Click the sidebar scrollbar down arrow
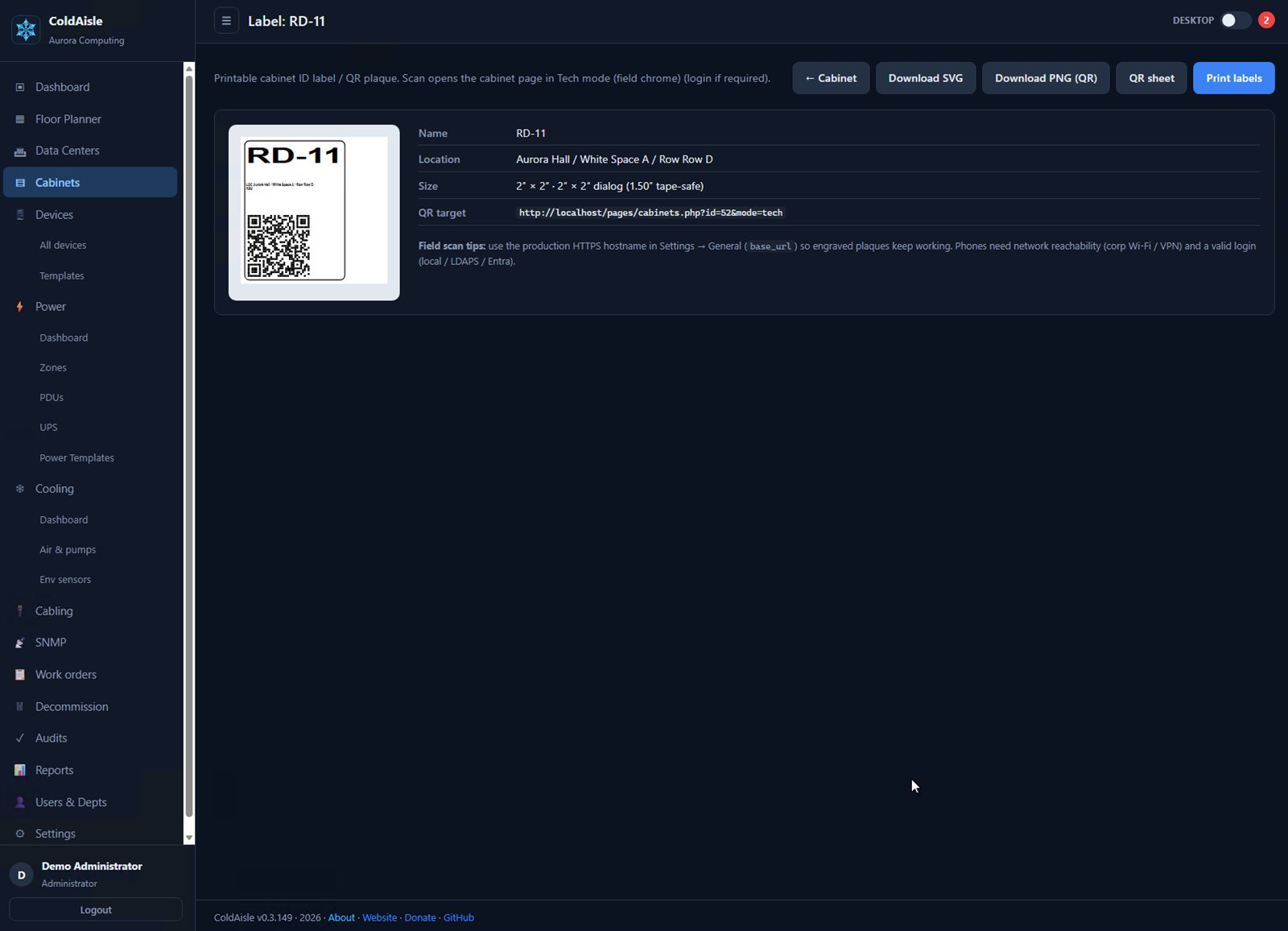 point(189,838)
